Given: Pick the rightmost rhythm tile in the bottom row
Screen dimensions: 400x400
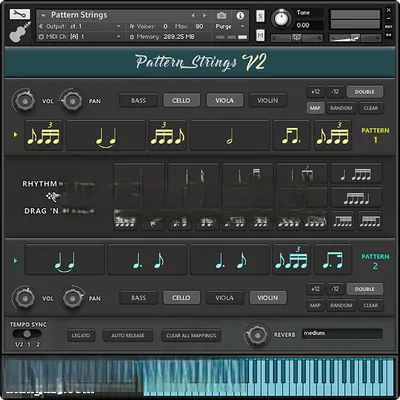Looking at the screenshot, I should [370, 221].
